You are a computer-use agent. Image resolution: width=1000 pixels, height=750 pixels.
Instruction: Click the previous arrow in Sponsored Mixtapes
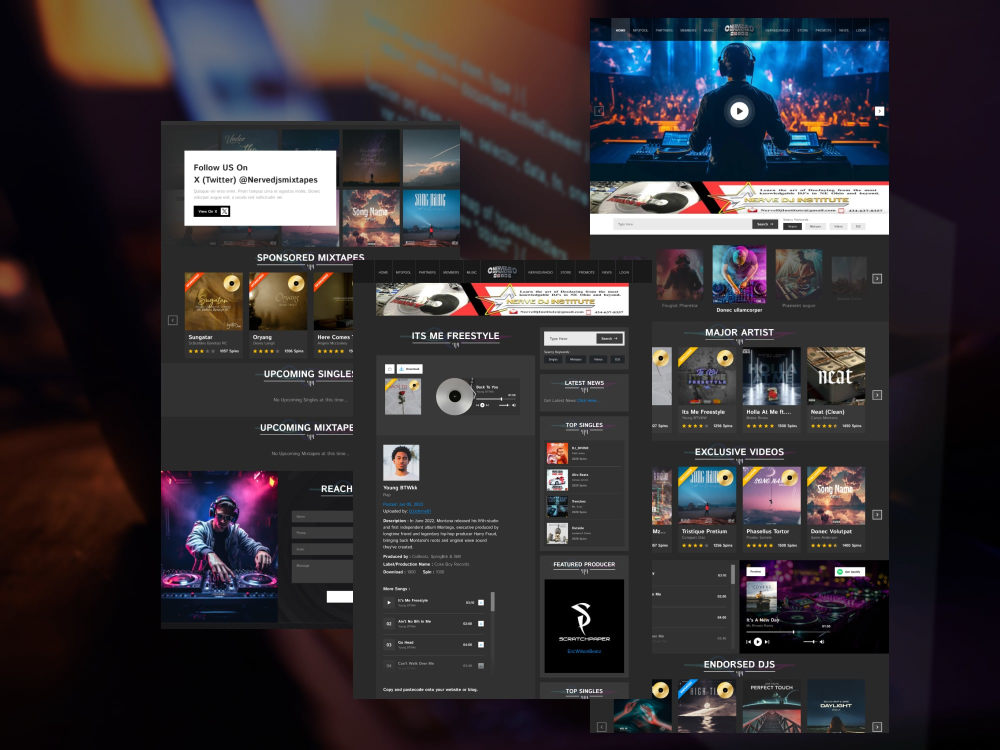coord(173,320)
